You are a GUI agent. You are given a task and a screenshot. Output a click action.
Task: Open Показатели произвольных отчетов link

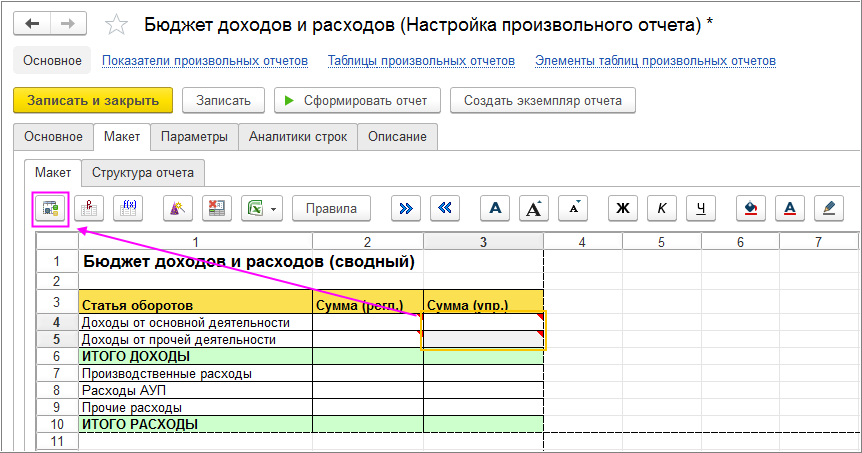point(205,61)
